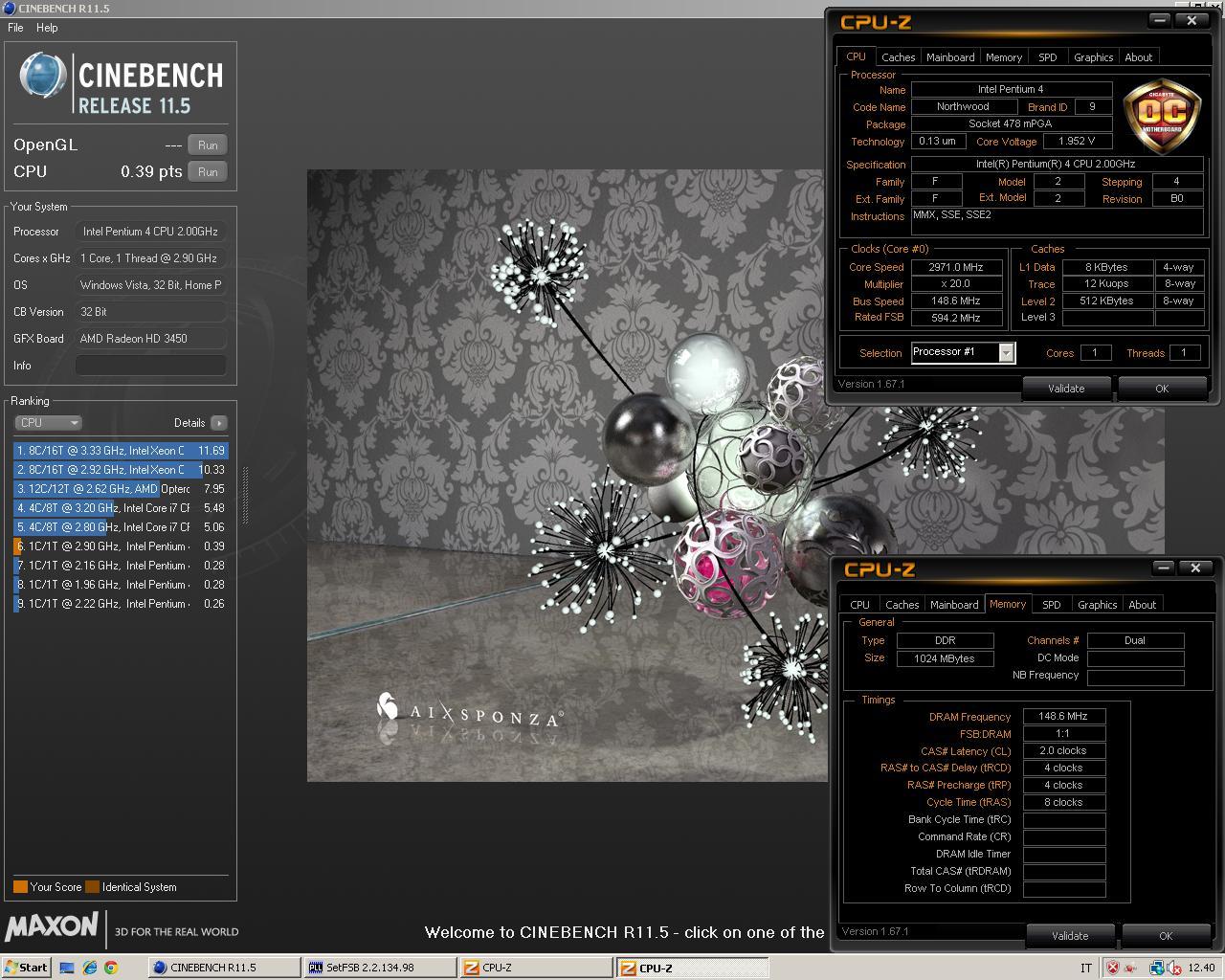Image resolution: width=1225 pixels, height=980 pixels.
Task: Click the DRAM Frequency 148.6 MHz value
Action: pos(1064,717)
